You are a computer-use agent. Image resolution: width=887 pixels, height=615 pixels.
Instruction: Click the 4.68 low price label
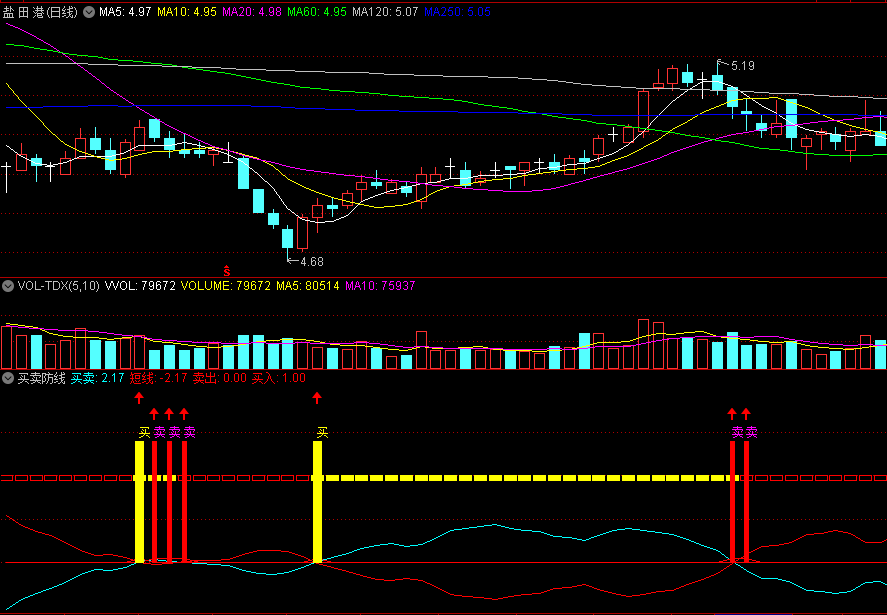pyautogui.click(x=312, y=261)
